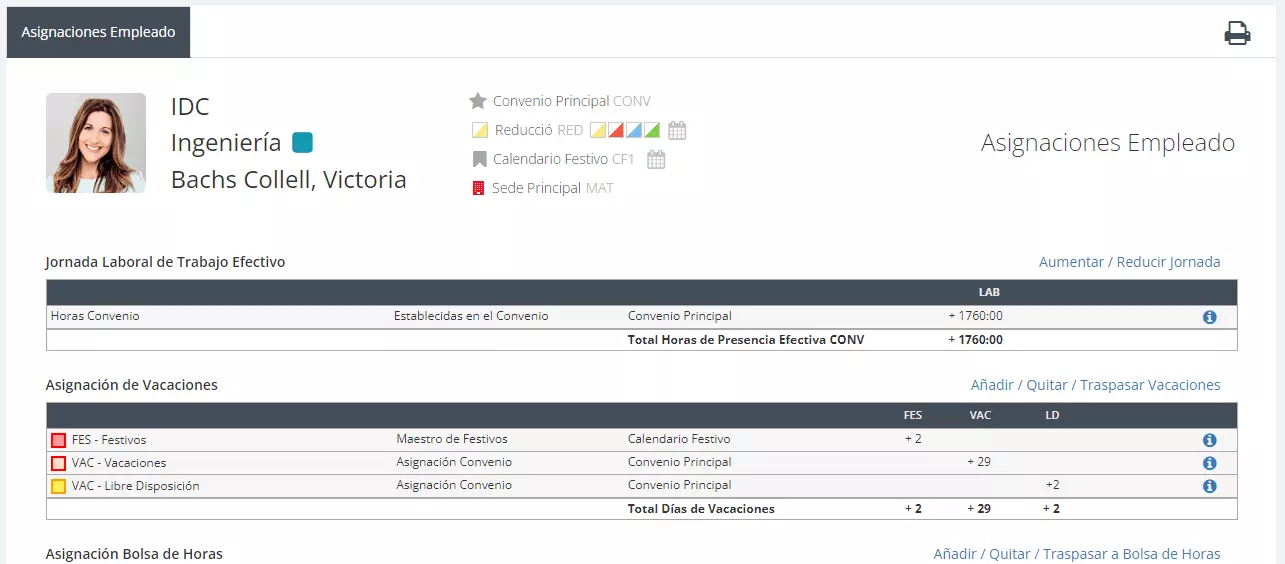
Task: Click the printer icon
Action: (1237, 33)
